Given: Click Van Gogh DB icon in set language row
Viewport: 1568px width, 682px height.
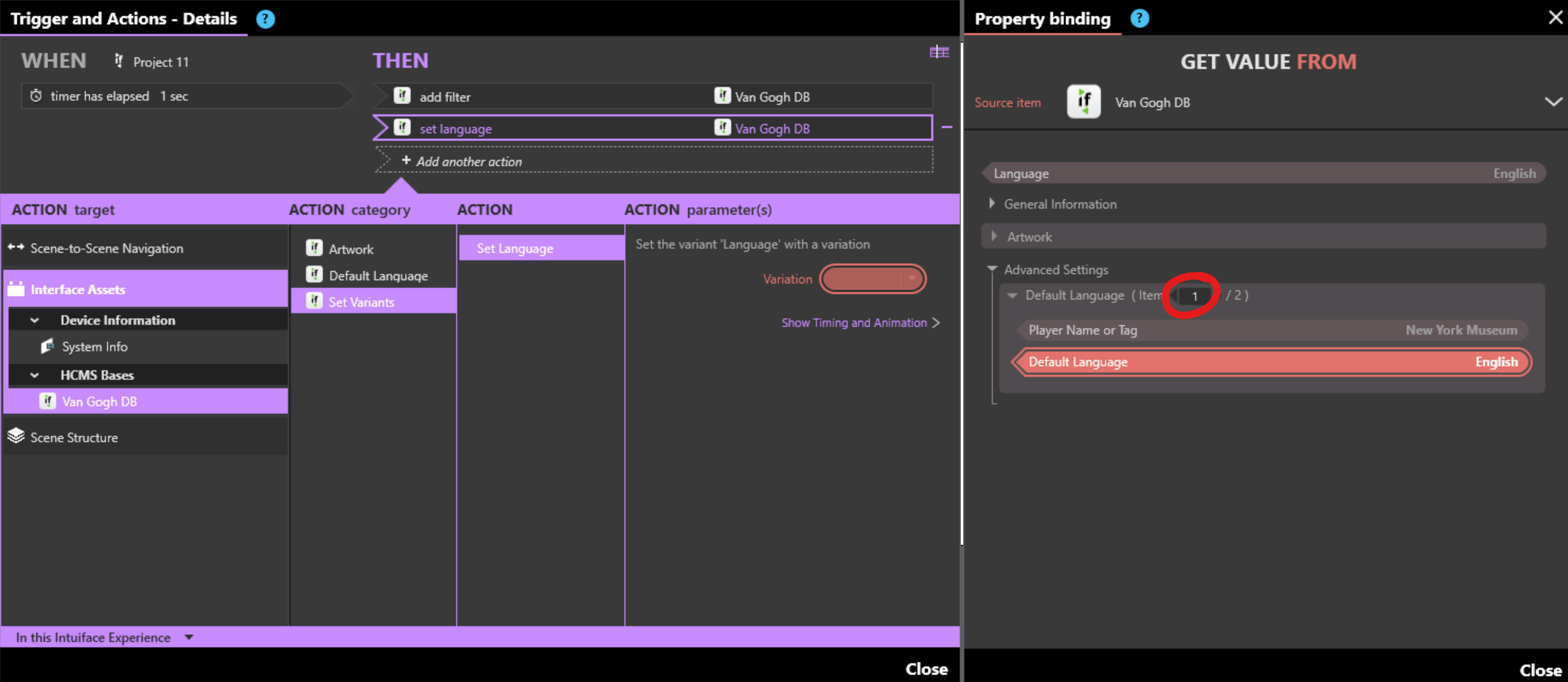Looking at the screenshot, I should pos(722,128).
